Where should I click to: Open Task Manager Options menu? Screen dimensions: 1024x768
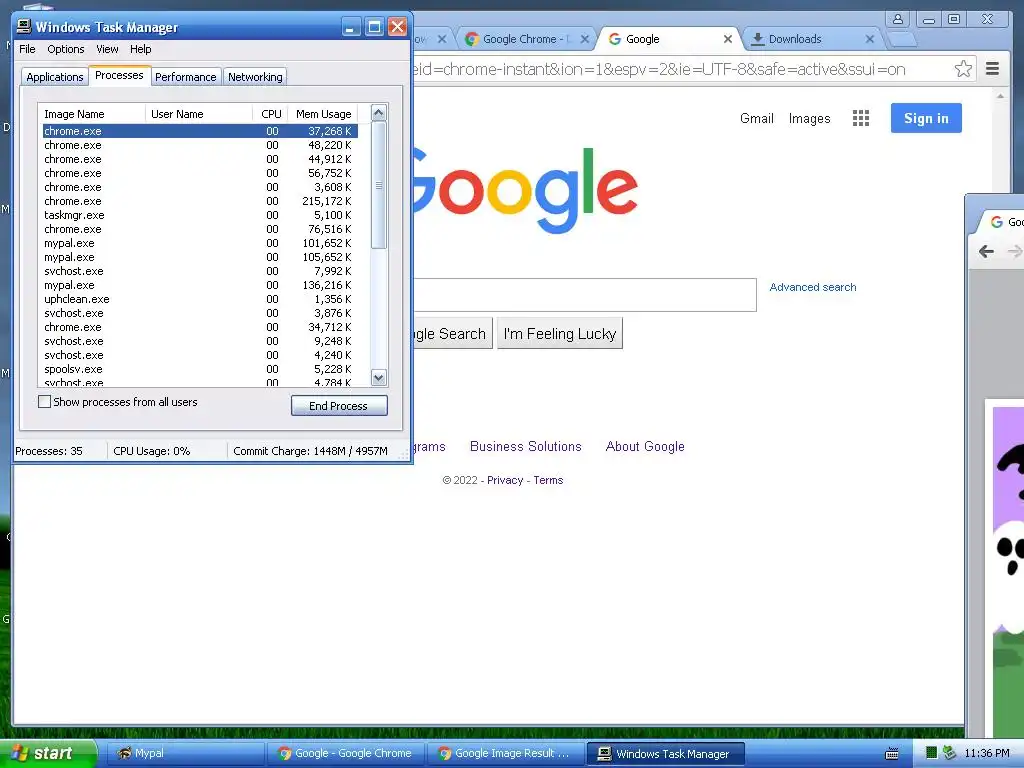coord(65,49)
